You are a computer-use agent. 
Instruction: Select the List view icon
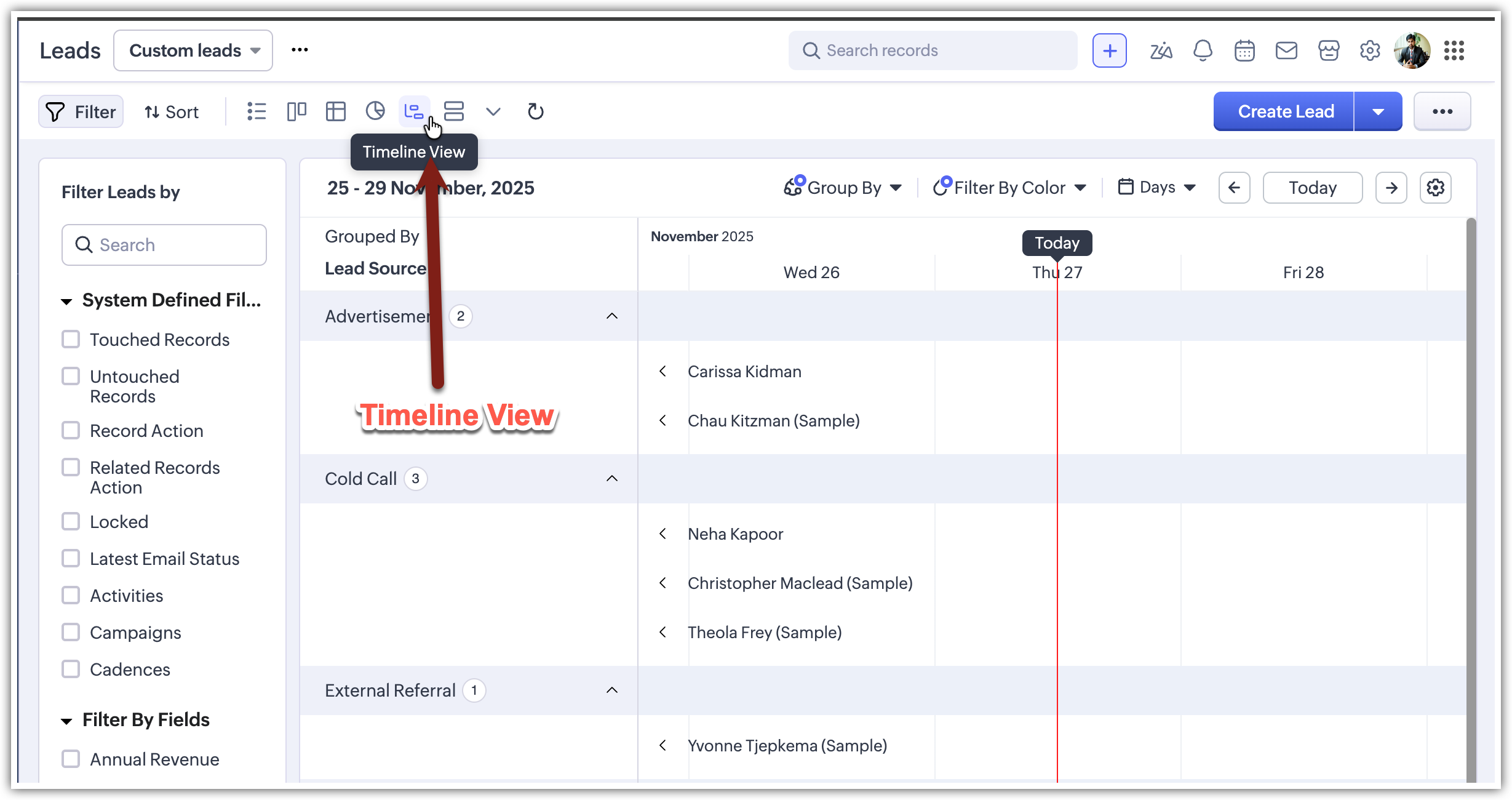click(257, 111)
